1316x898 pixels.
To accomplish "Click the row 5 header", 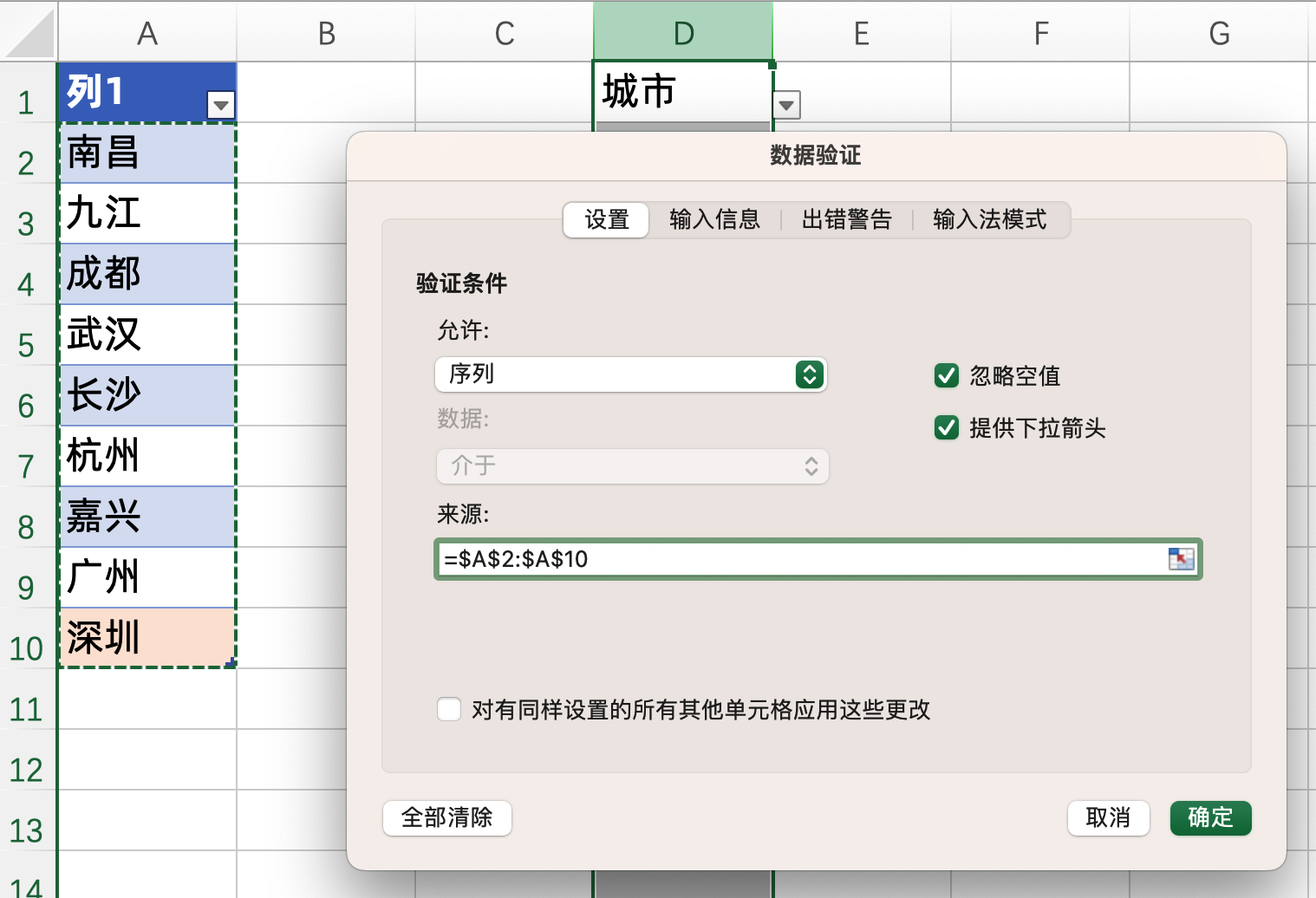I will 28,344.
